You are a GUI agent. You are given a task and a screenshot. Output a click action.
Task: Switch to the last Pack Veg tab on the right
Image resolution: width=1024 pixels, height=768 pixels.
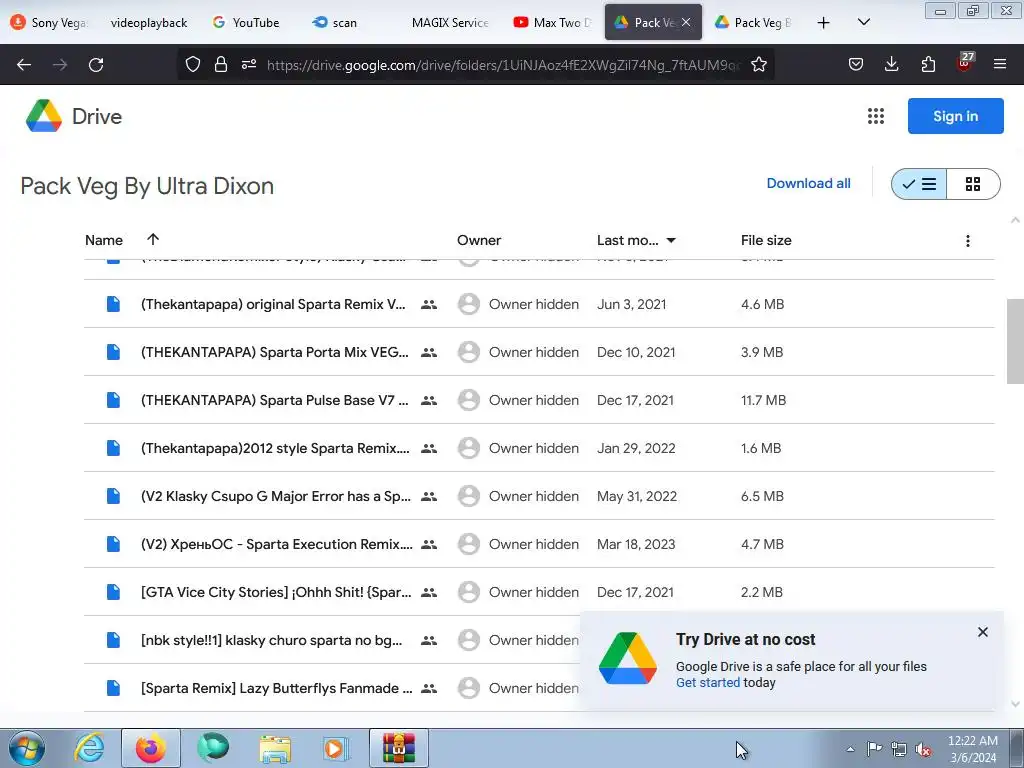(x=753, y=22)
